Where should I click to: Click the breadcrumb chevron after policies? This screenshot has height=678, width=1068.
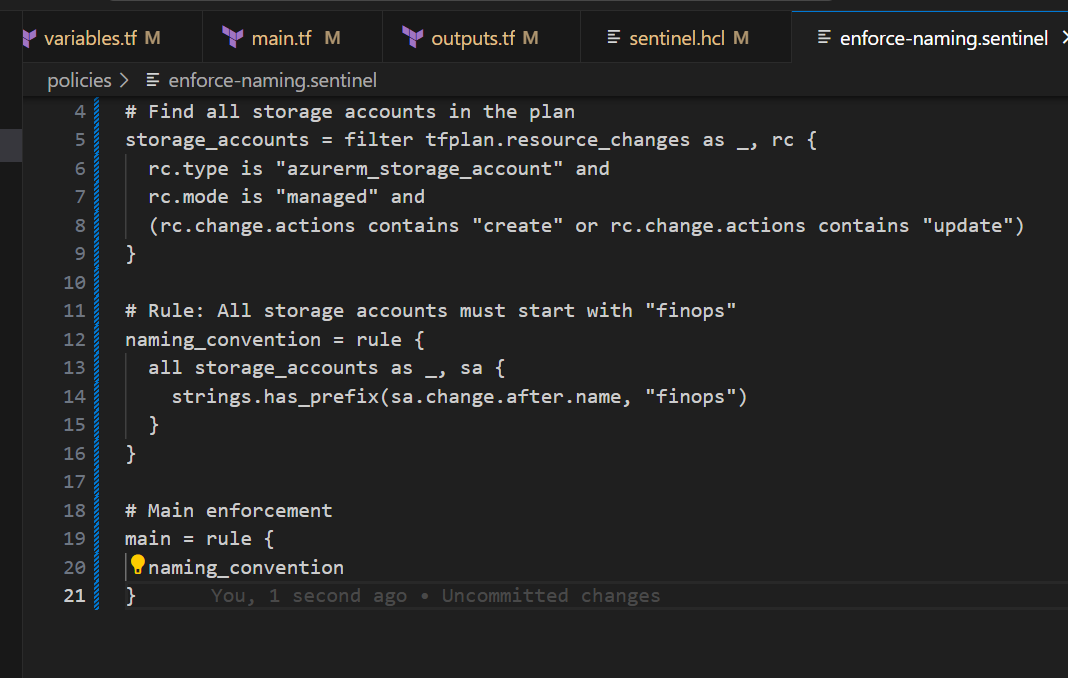(x=124, y=80)
